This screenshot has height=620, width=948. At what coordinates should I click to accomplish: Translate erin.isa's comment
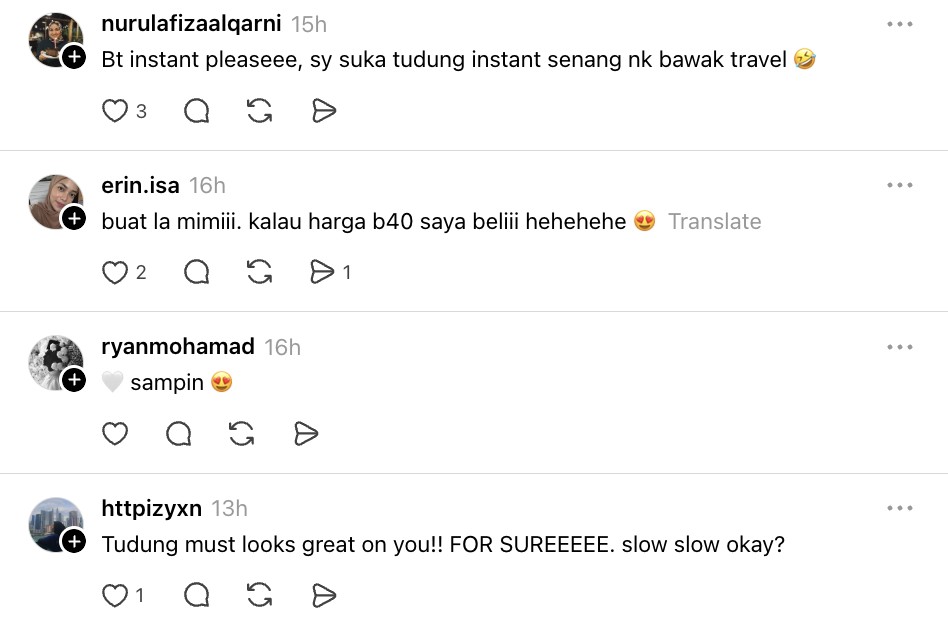click(714, 222)
